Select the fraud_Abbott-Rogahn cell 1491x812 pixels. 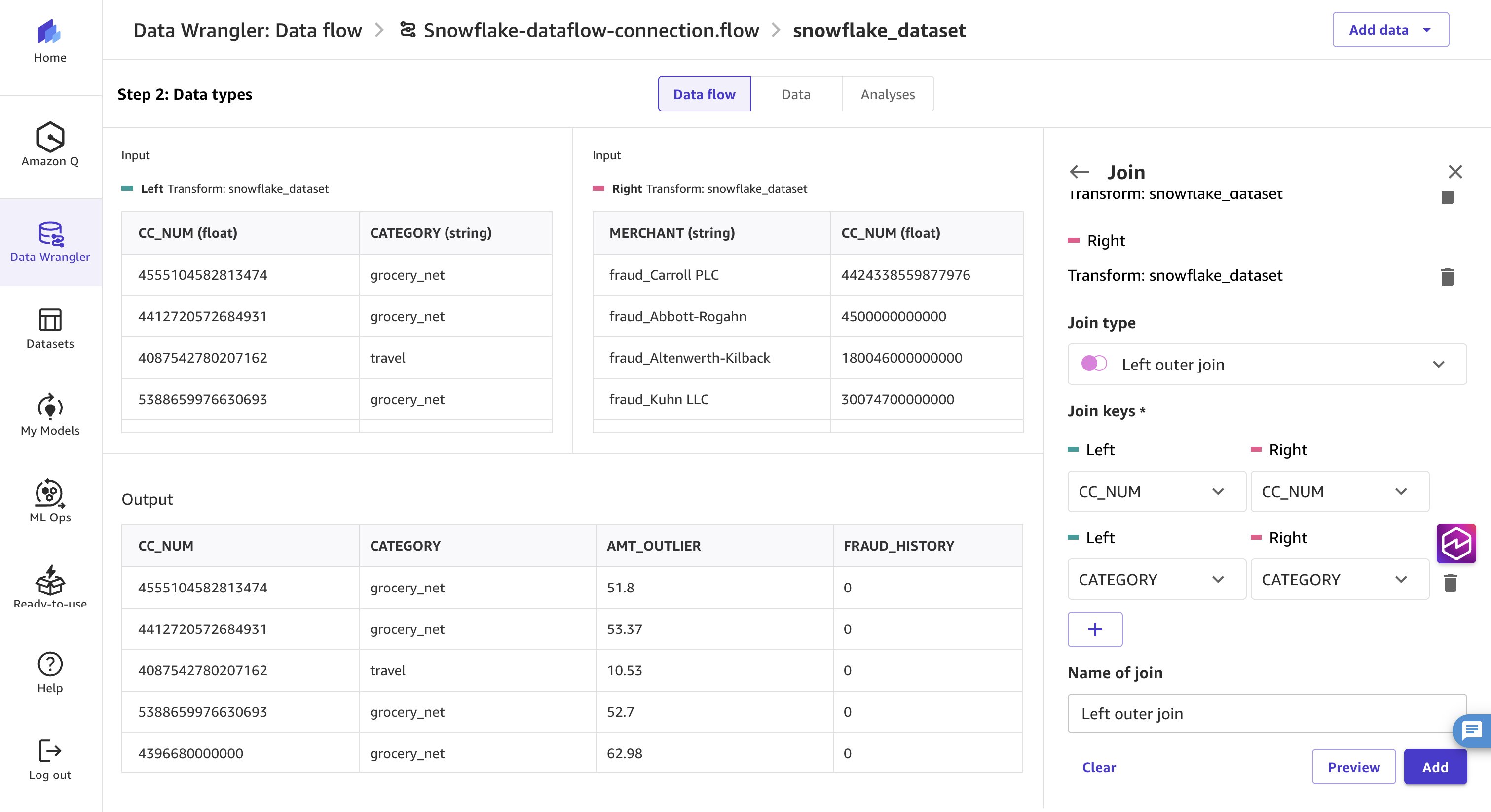pyautogui.click(x=711, y=316)
